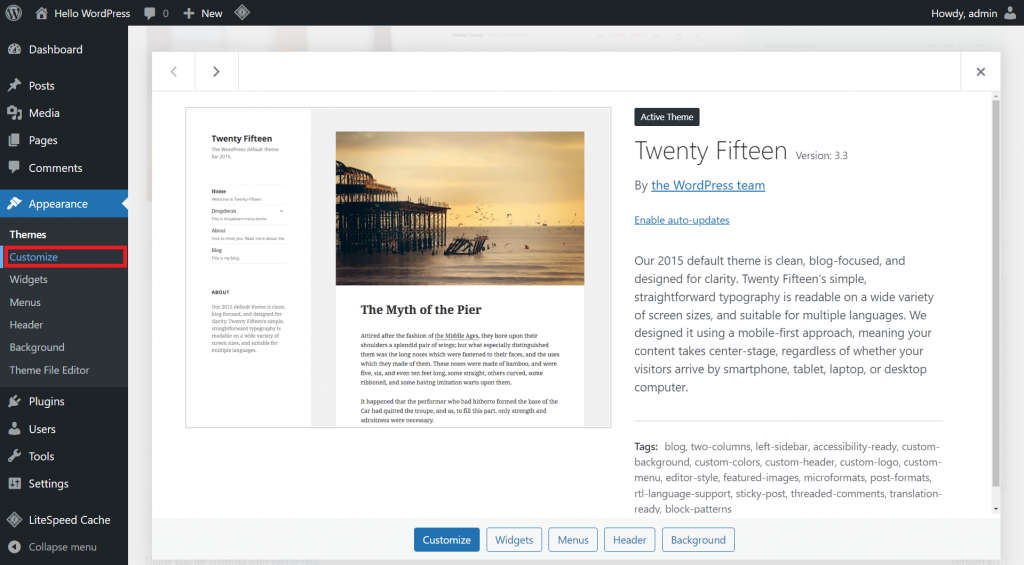1024x565 pixels.
Task: Click the Posts pushpin icon
Action: 14,86
